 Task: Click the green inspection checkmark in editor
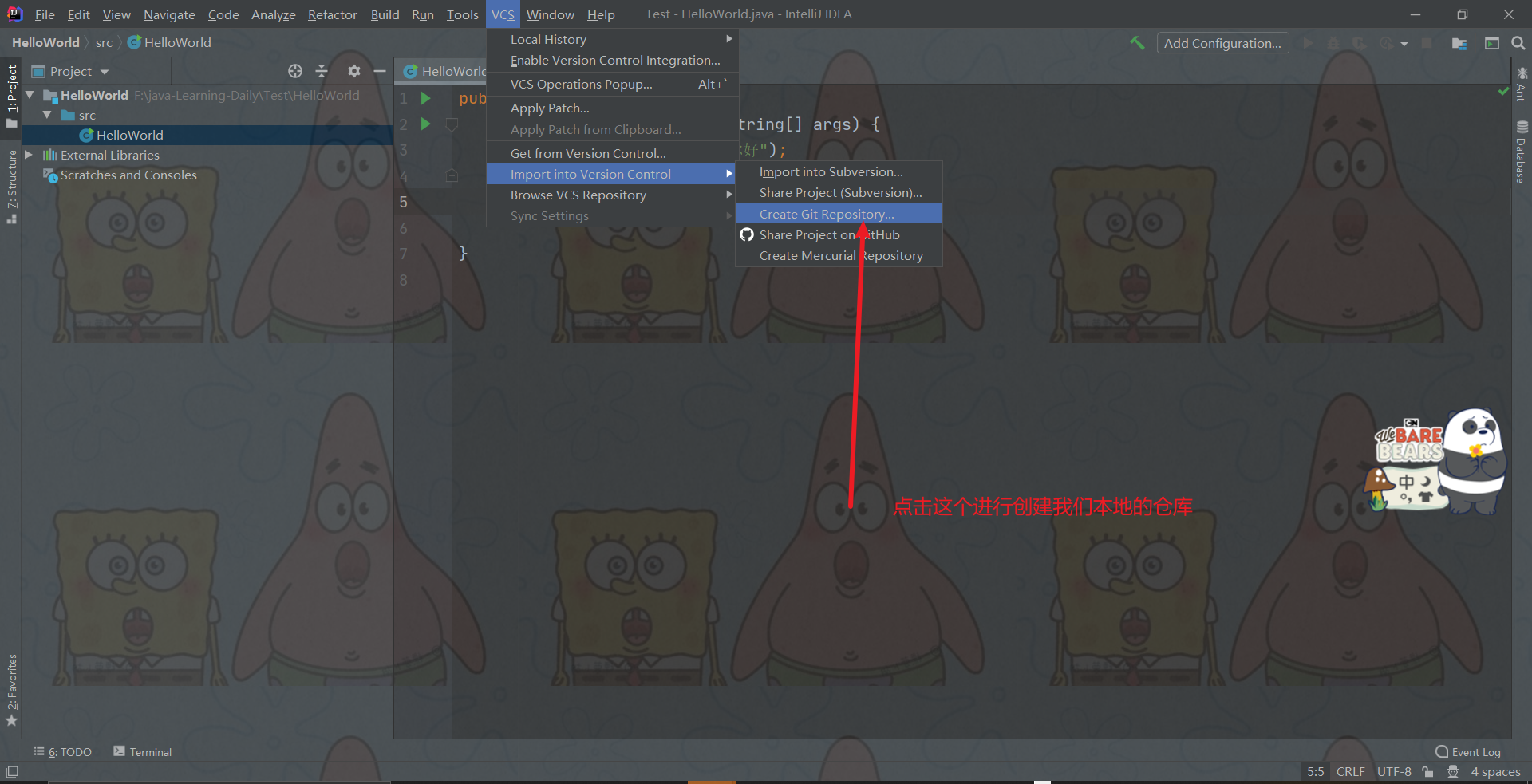[1503, 92]
